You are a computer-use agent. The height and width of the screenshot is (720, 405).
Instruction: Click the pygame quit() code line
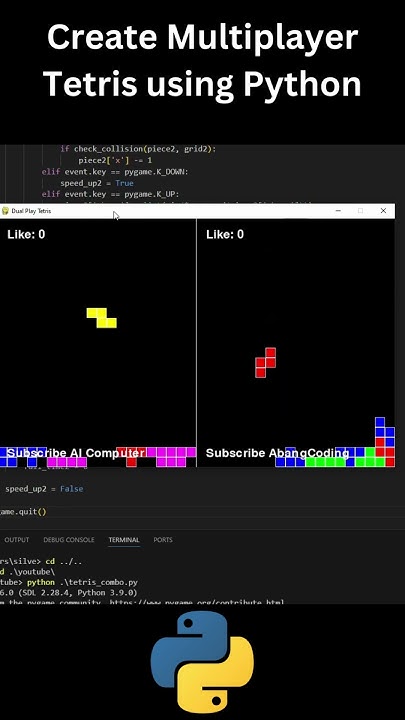pyautogui.click(x=23, y=511)
